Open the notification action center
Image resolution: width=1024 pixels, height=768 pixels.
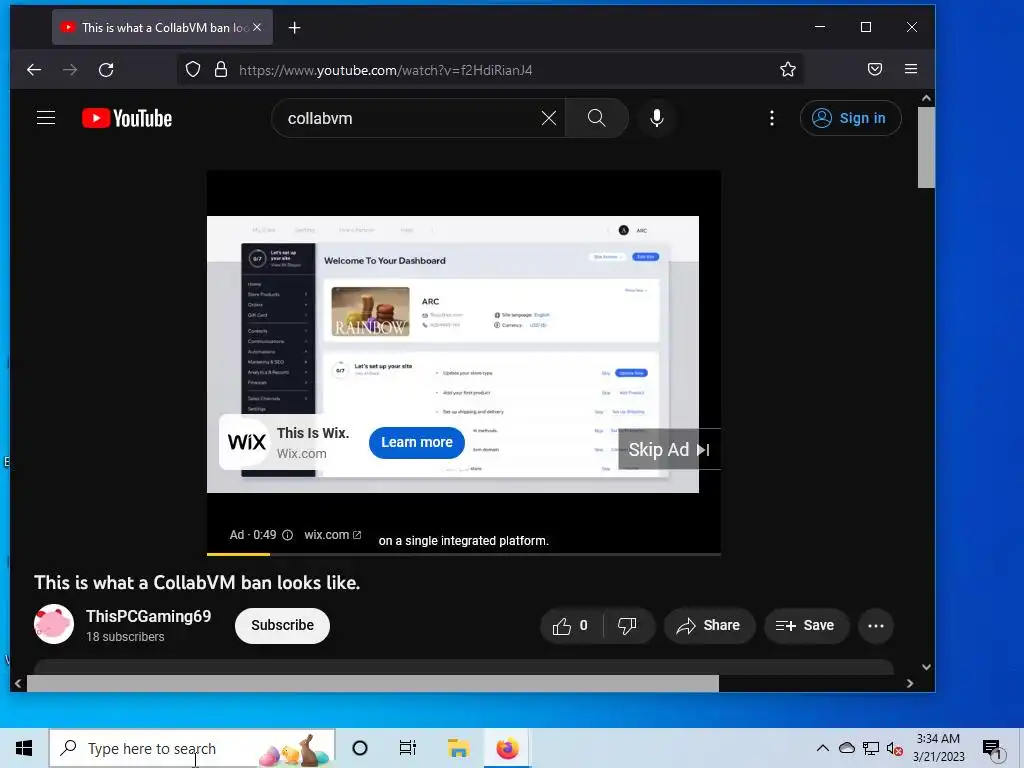coord(993,750)
